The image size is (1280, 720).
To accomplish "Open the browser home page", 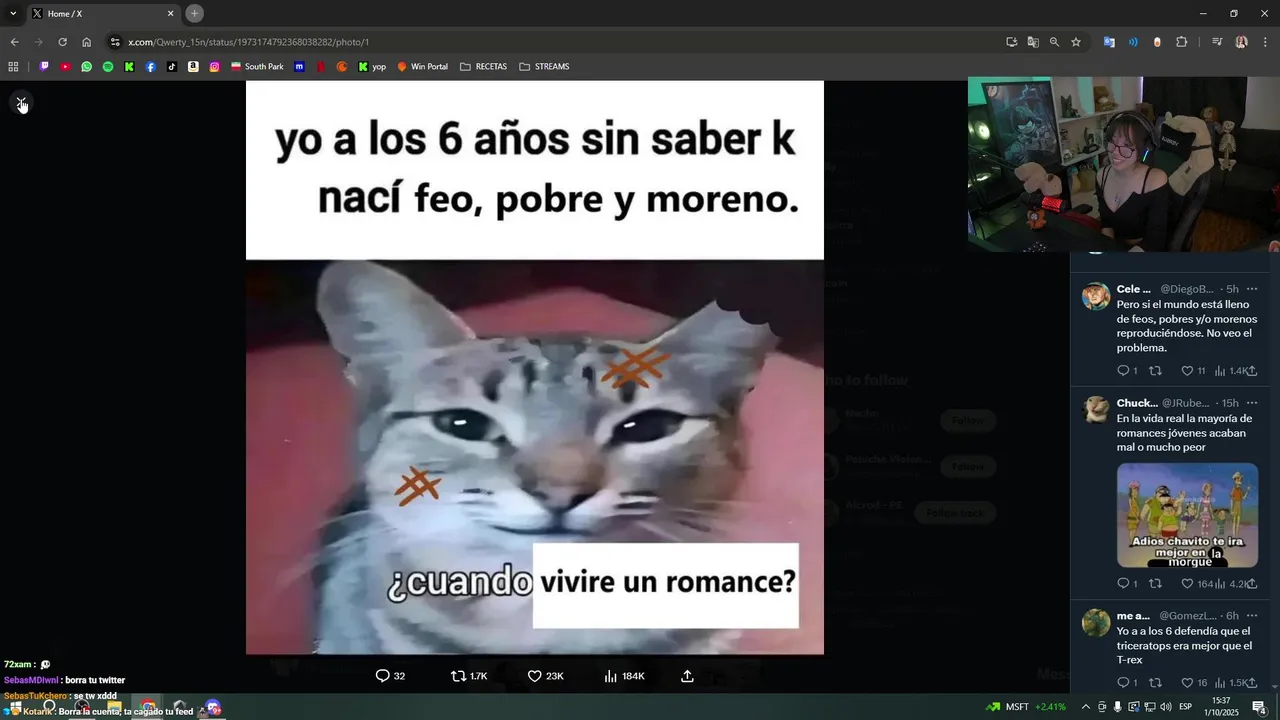I will [x=87, y=42].
